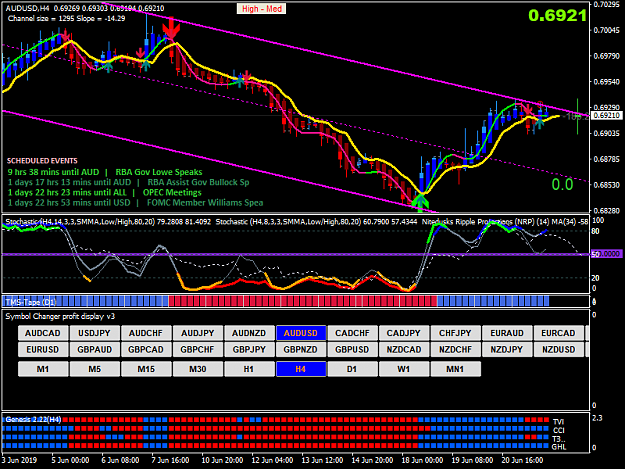Click the OPEC Meetings event line
The width and height of the screenshot is (625, 469).
(x=104, y=192)
